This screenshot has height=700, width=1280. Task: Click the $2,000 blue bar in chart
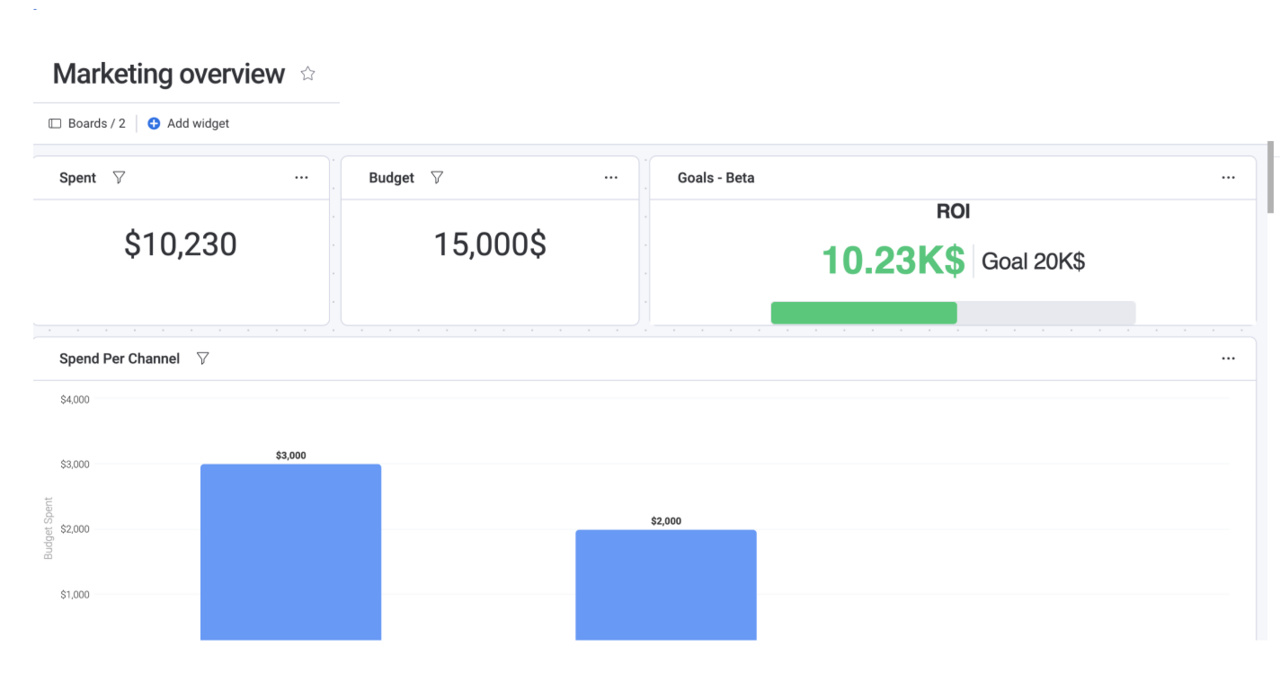point(666,584)
